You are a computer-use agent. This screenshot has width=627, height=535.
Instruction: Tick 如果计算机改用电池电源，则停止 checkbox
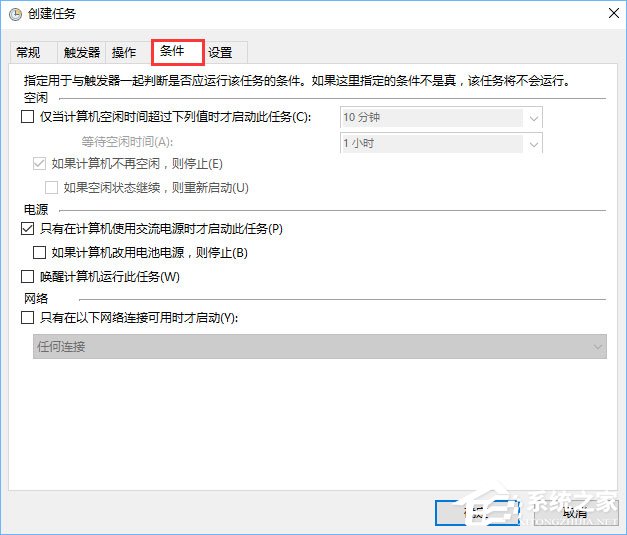[x=39, y=253]
